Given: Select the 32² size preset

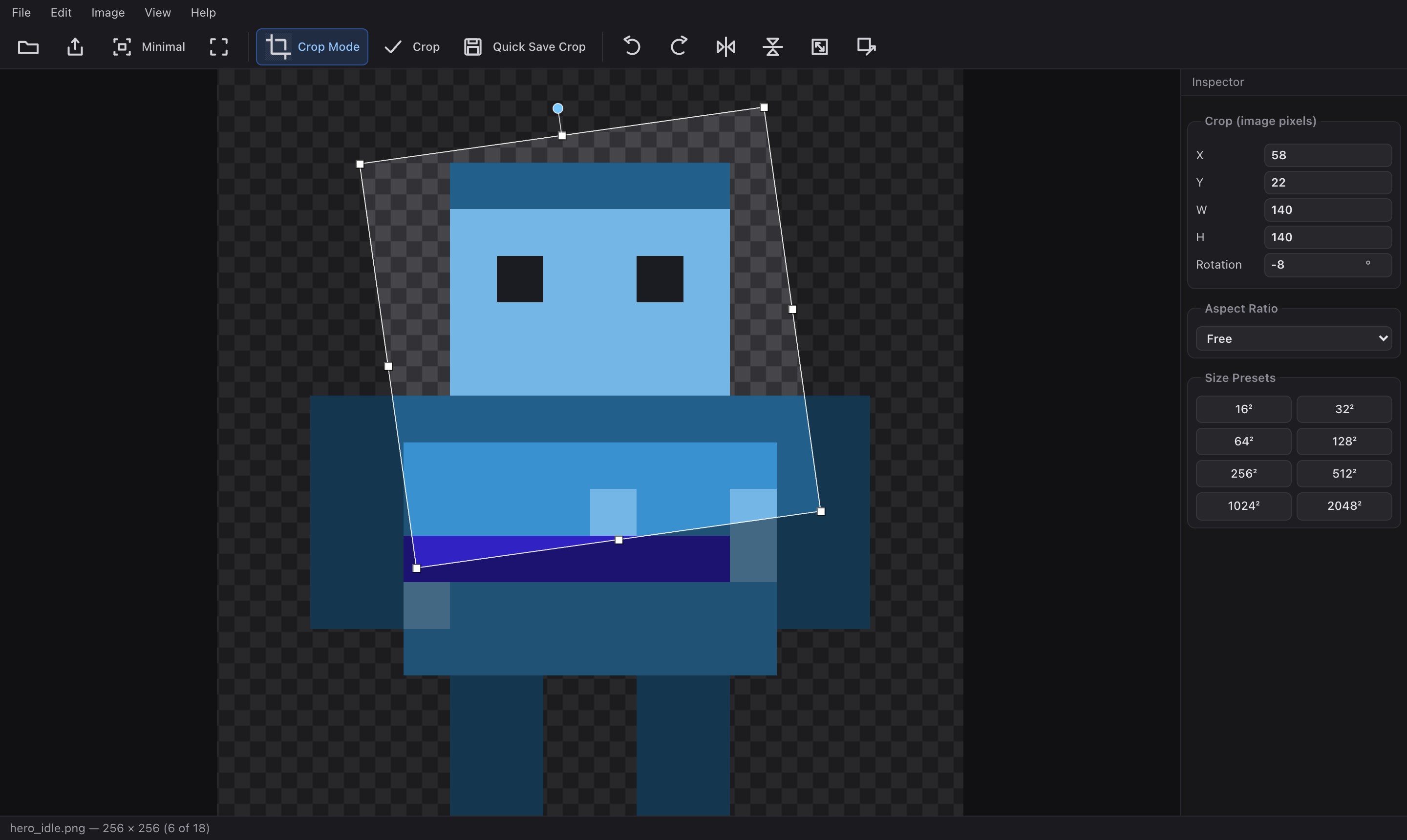Looking at the screenshot, I should [1344, 409].
